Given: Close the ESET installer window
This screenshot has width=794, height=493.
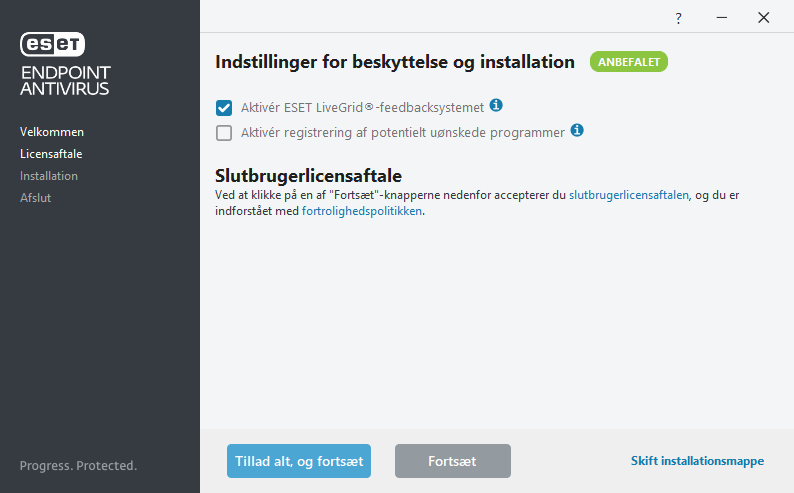Looking at the screenshot, I should (763, 18).
